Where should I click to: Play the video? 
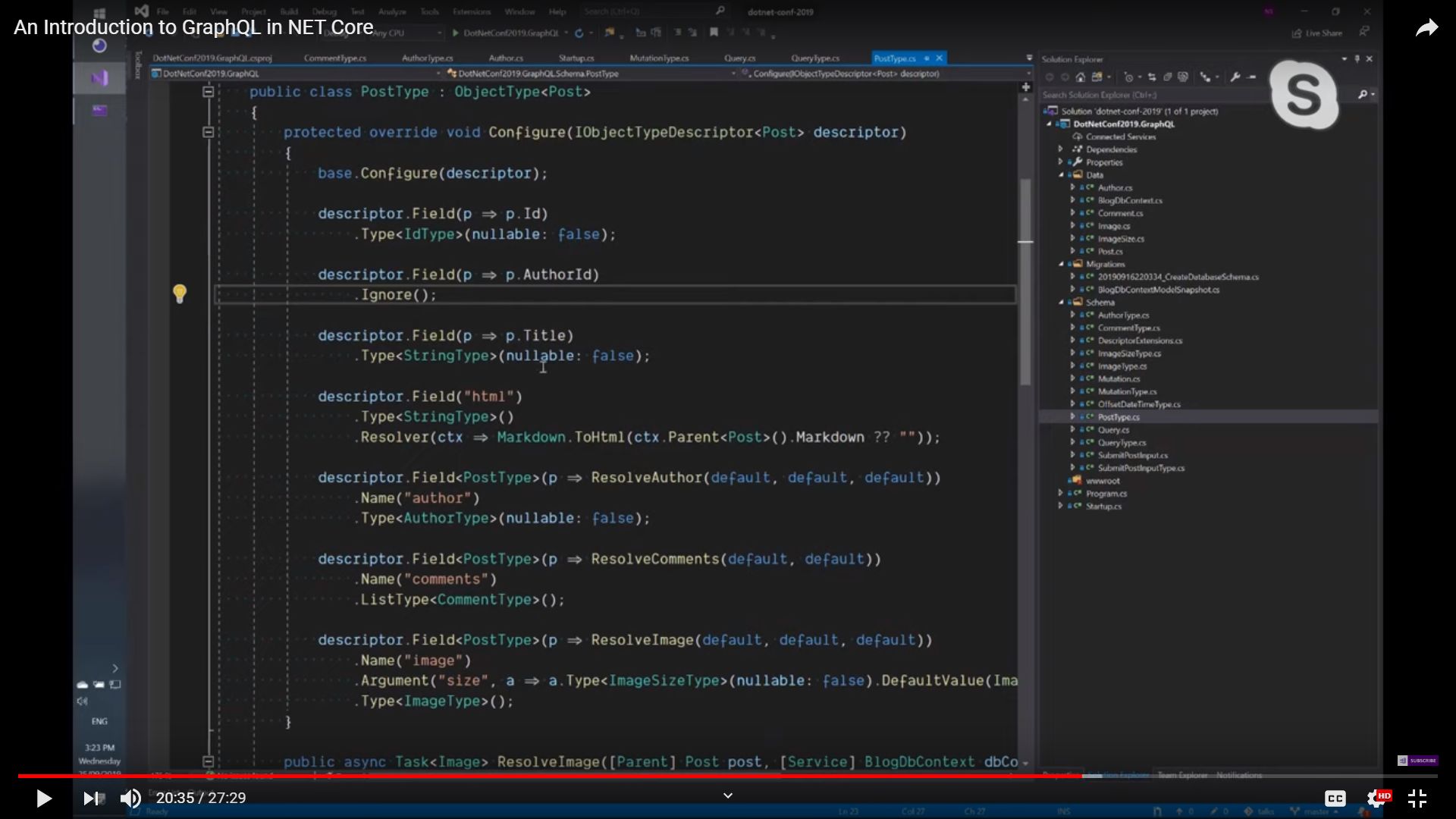(44, 798)
